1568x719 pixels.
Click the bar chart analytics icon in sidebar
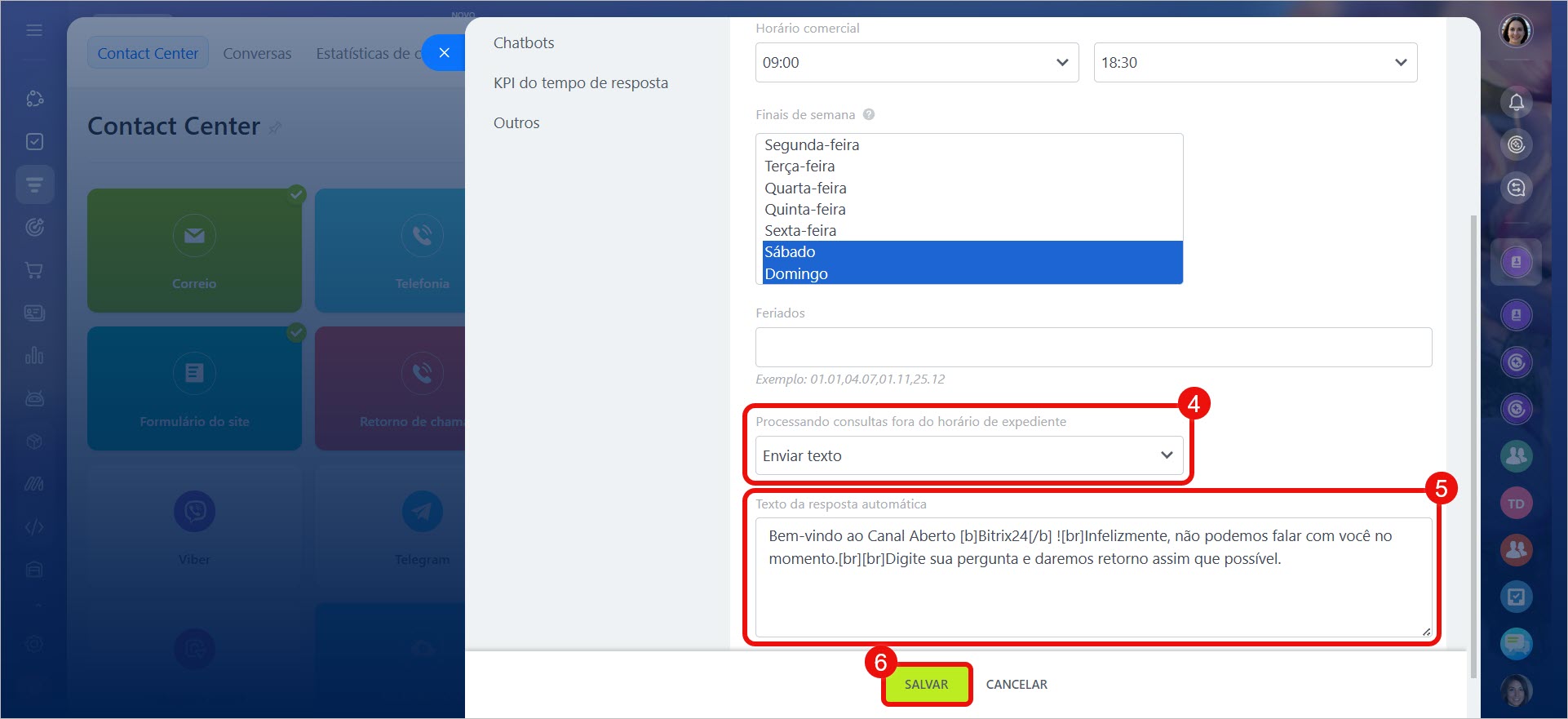pyautogui.click(x=34, y=356)
